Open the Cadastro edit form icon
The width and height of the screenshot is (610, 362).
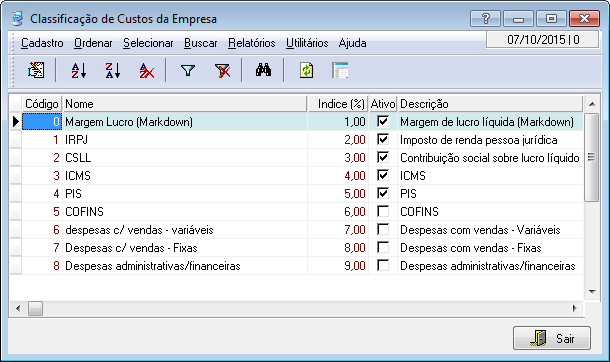coord(36,70)
